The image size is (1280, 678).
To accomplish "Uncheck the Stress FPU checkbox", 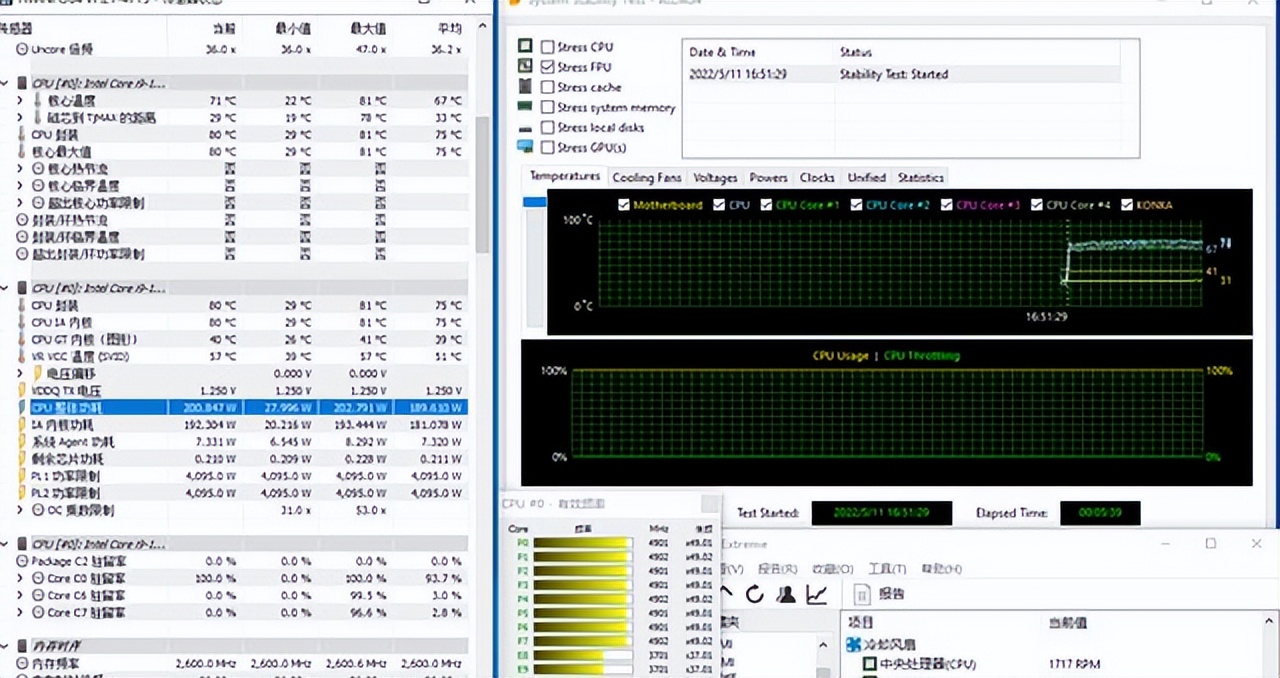I will click(x=547, y=67).
